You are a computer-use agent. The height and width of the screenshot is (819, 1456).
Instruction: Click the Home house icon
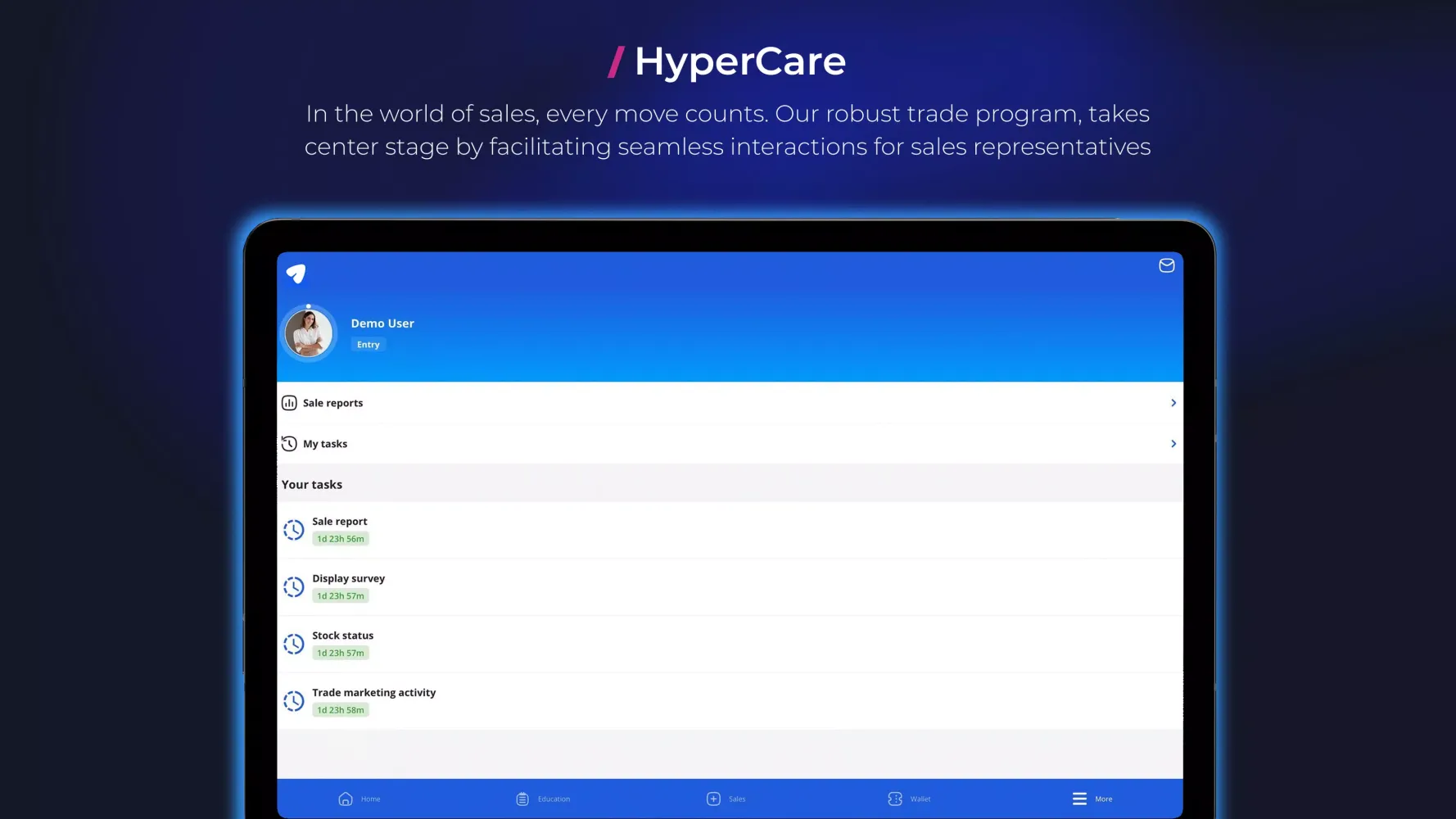pos(346,799)
